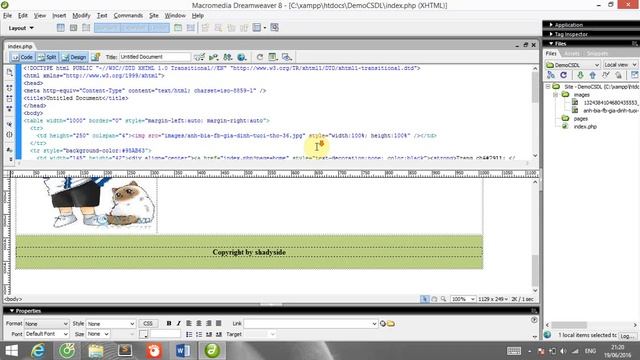The height and width of the screenshot is (360, 640).
Task: Collapse the images folder node
Action: 556,95
